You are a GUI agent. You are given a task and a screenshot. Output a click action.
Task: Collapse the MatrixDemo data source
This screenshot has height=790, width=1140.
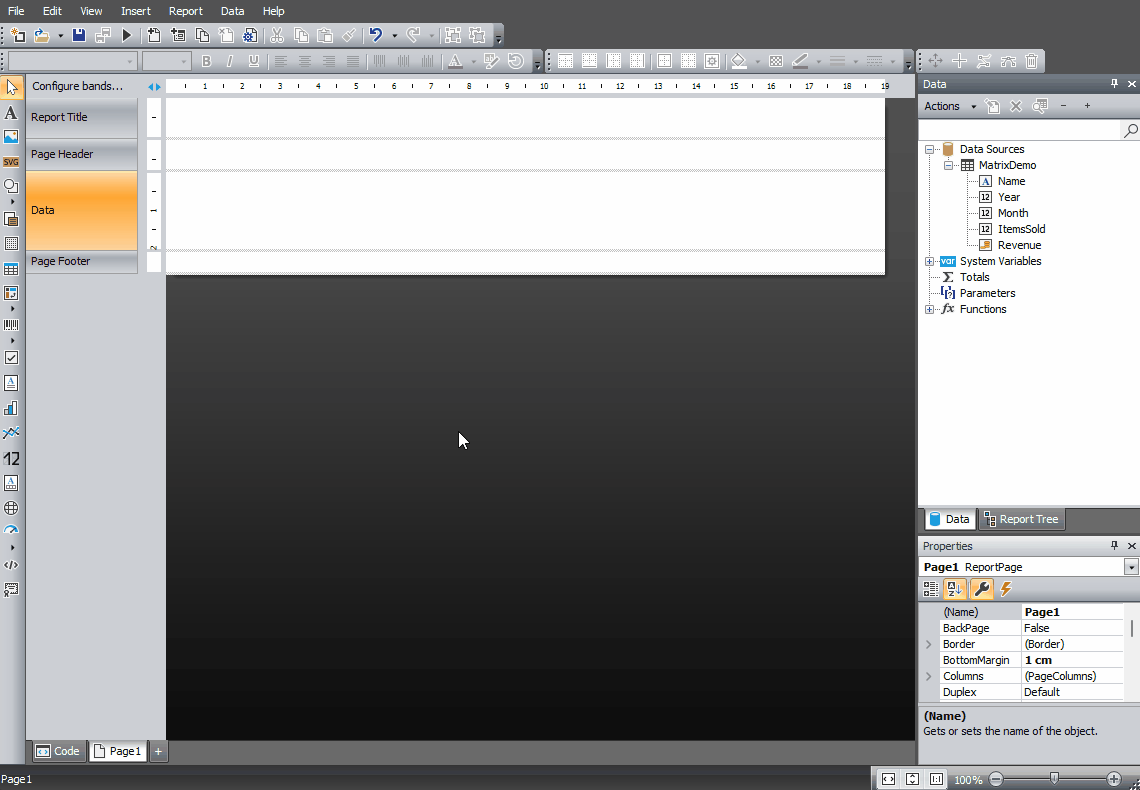pos(949,166)
